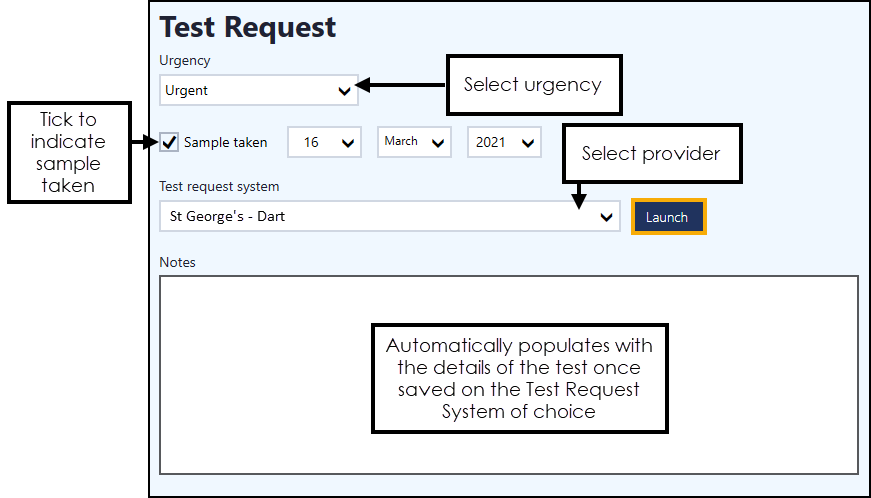Click the Test Request heading

point(248,27)
